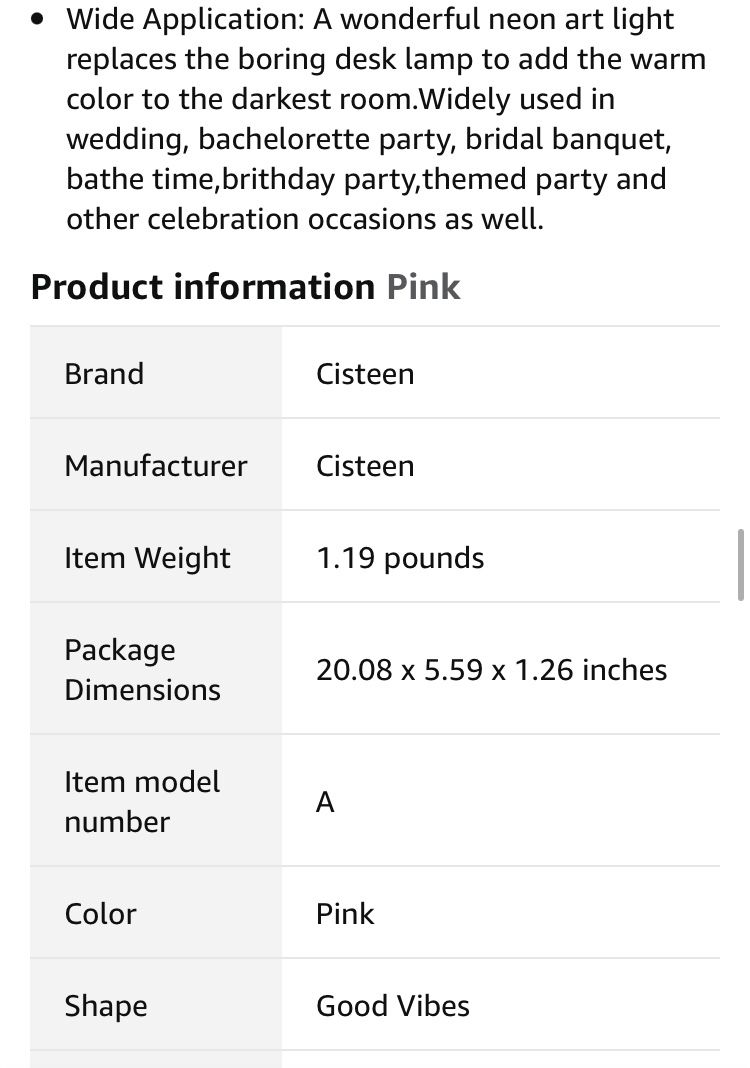
Task: Click the Manufacturer row label
Action: pyautogui.click(x=156, y=466)
